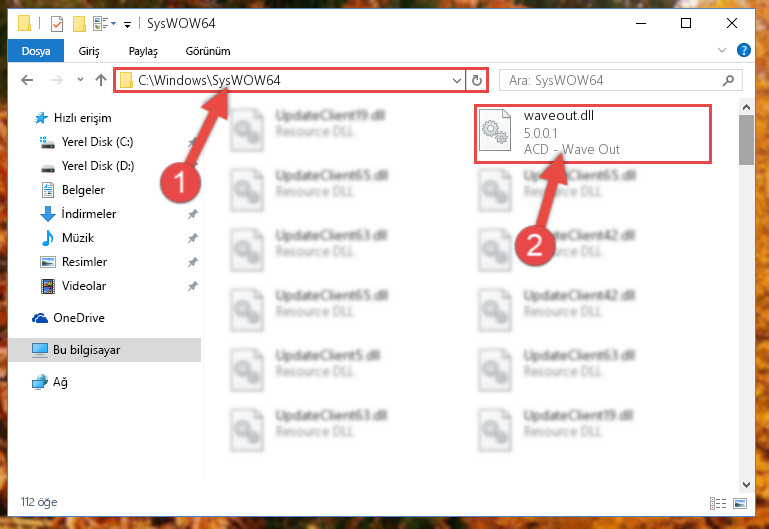
Task: Select OneDrive in navigation pane
Action: click(x=79, y=318)
